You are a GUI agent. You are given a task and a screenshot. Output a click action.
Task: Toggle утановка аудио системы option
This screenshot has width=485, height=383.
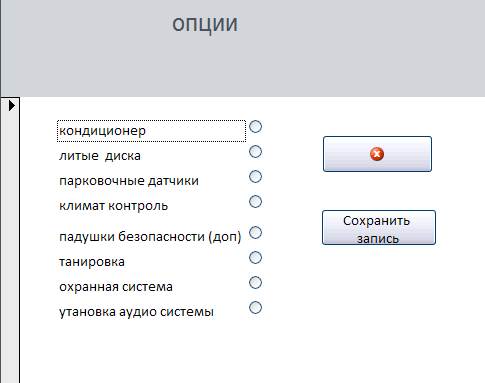pos(256,308)
